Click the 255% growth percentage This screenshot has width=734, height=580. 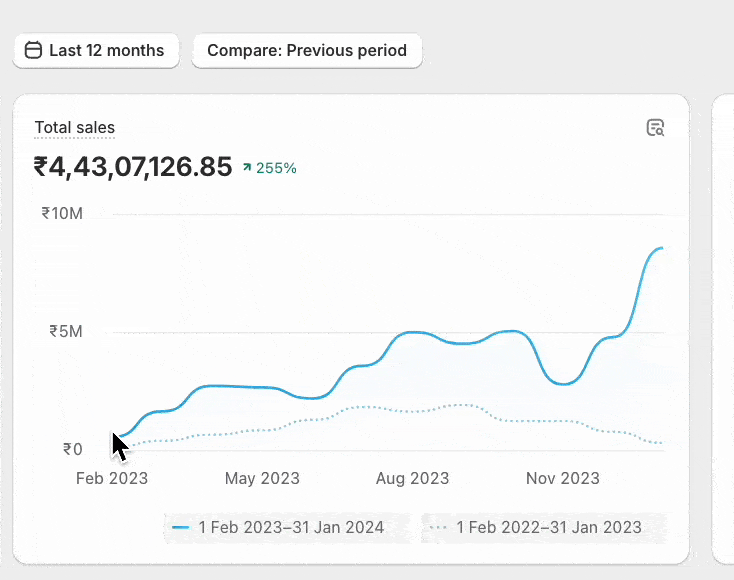(276, 168)
